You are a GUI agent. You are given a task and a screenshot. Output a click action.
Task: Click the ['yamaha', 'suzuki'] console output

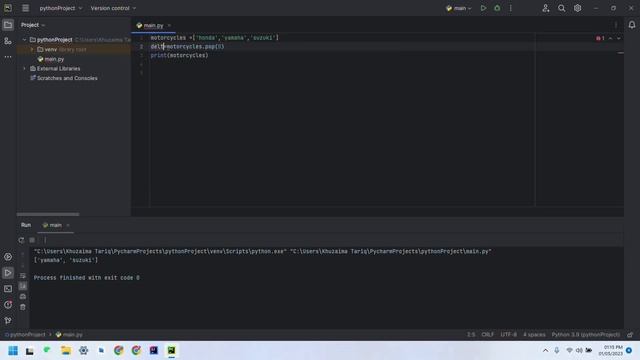tap(66, 260)
